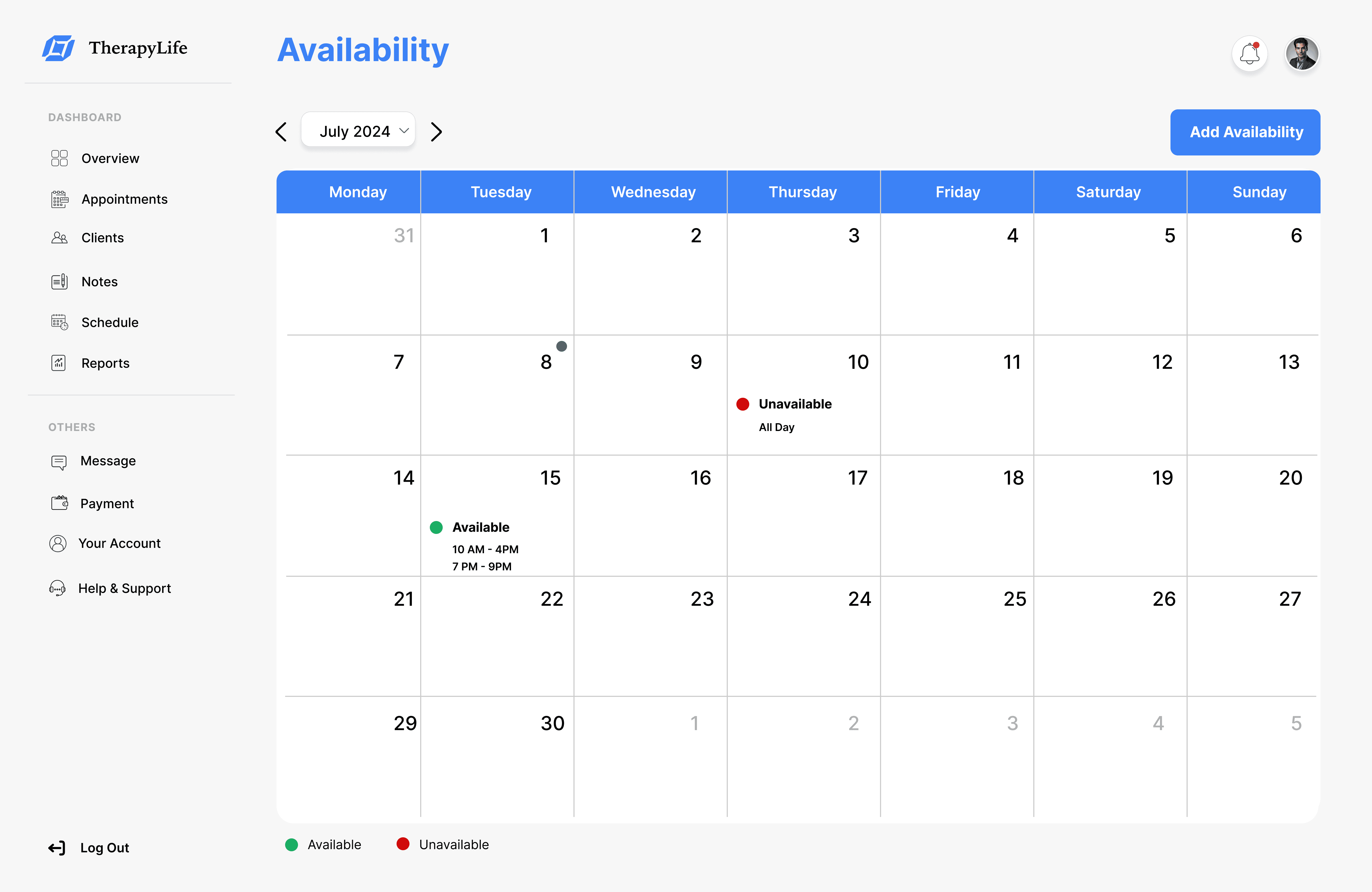Click the red Unavailable dot on July 10
The width and height of the screenshot is (1372, 892).
743,404
